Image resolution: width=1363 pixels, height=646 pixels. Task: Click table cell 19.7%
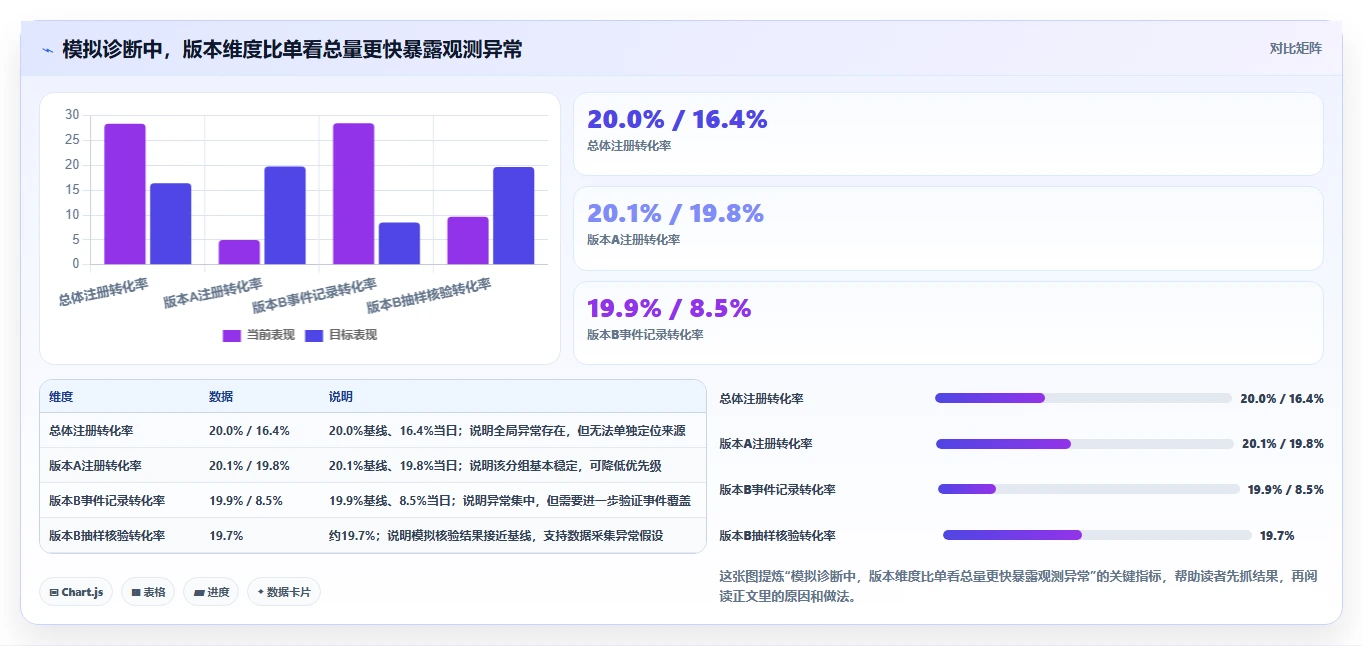click(x=226, y=536)
